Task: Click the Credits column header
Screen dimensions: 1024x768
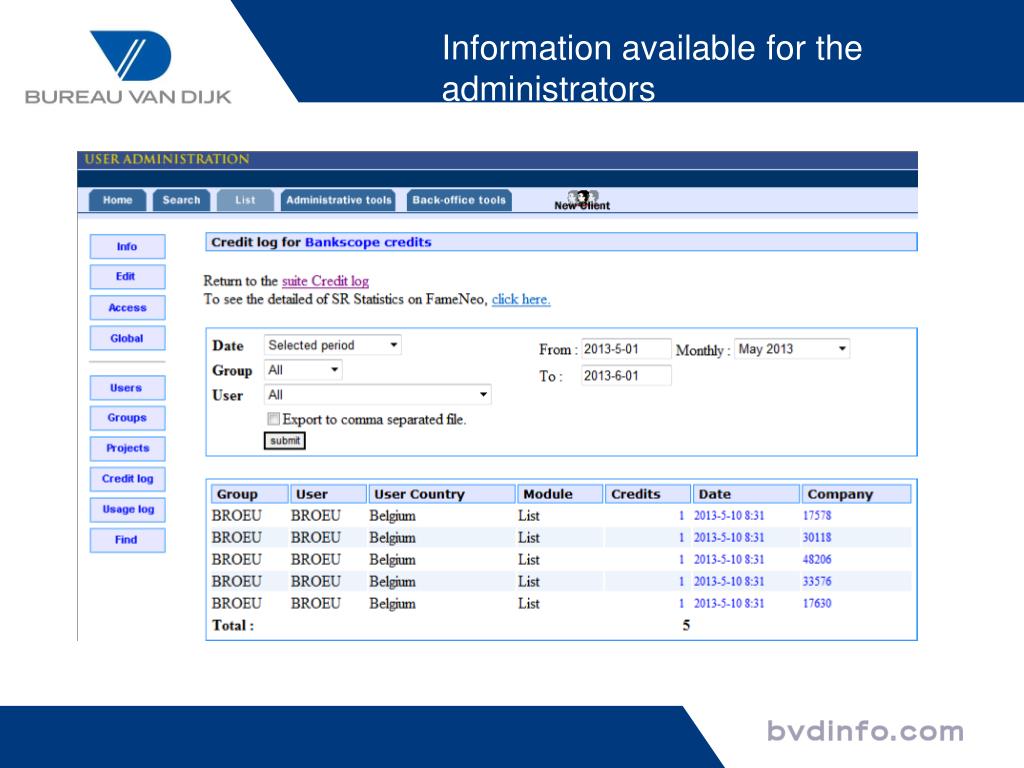Action: [648, 494]
